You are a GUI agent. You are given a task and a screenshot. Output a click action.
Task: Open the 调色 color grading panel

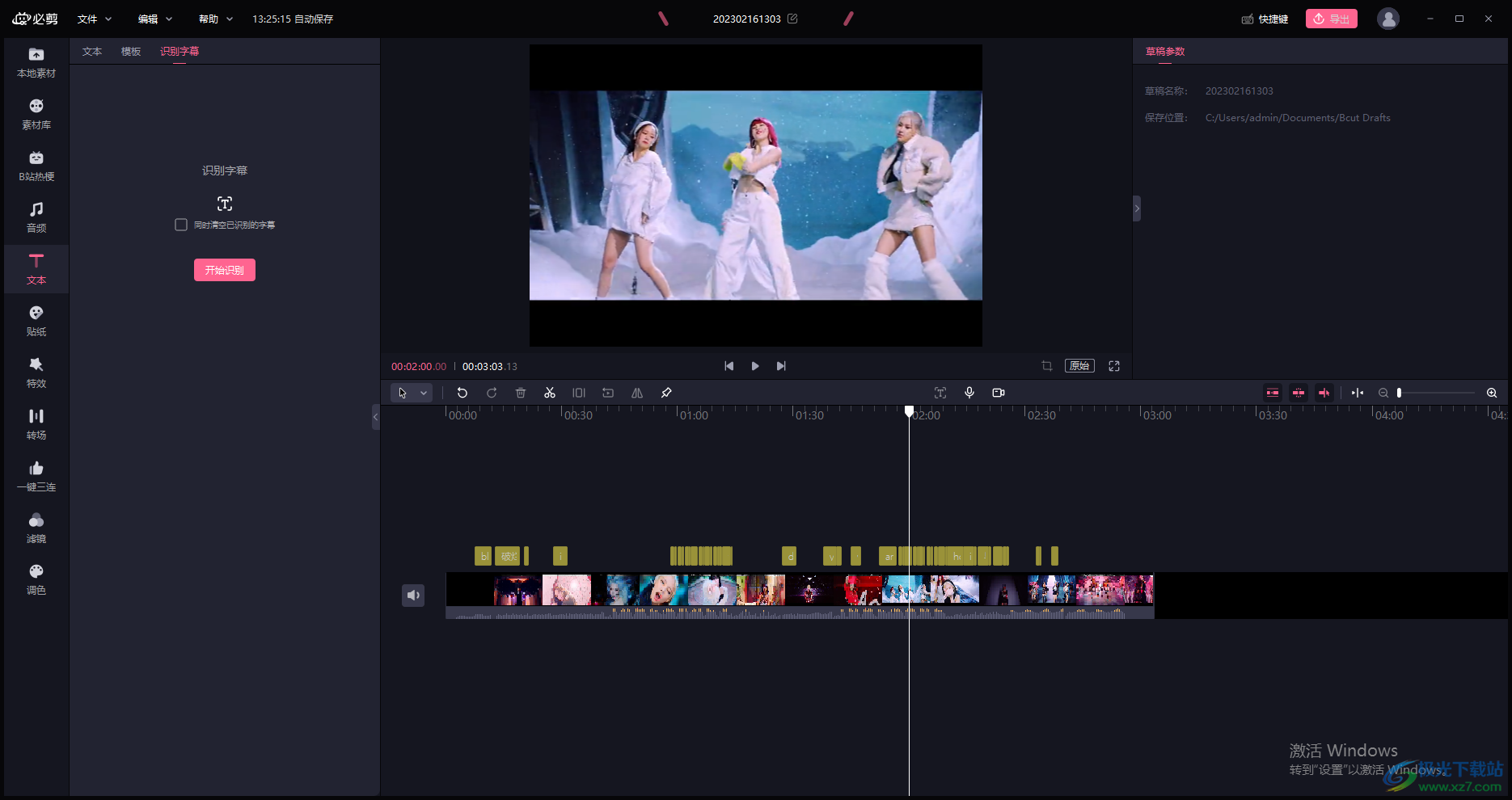click(36, 580)
